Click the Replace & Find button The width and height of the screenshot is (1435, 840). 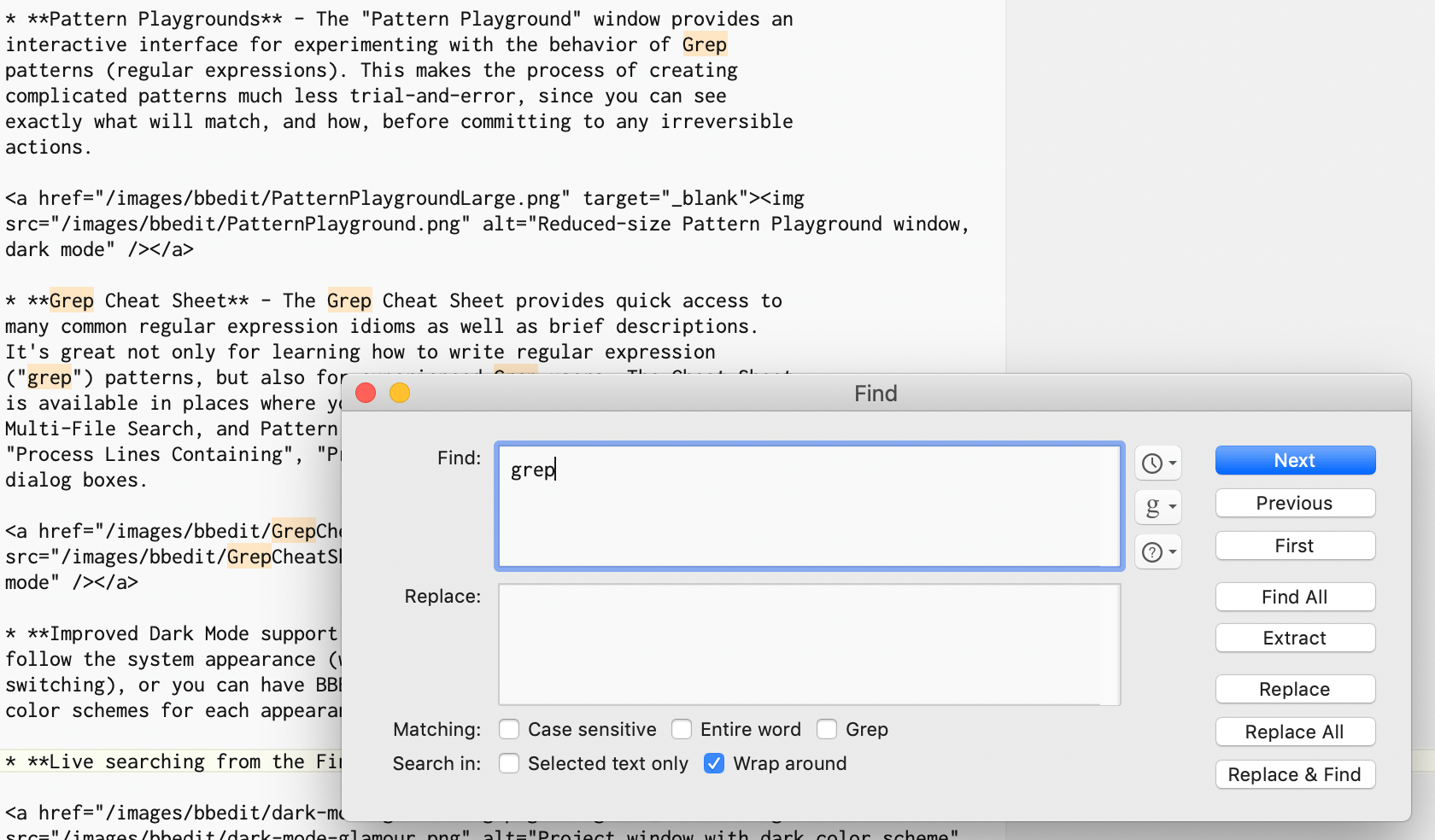point(1295,774)
